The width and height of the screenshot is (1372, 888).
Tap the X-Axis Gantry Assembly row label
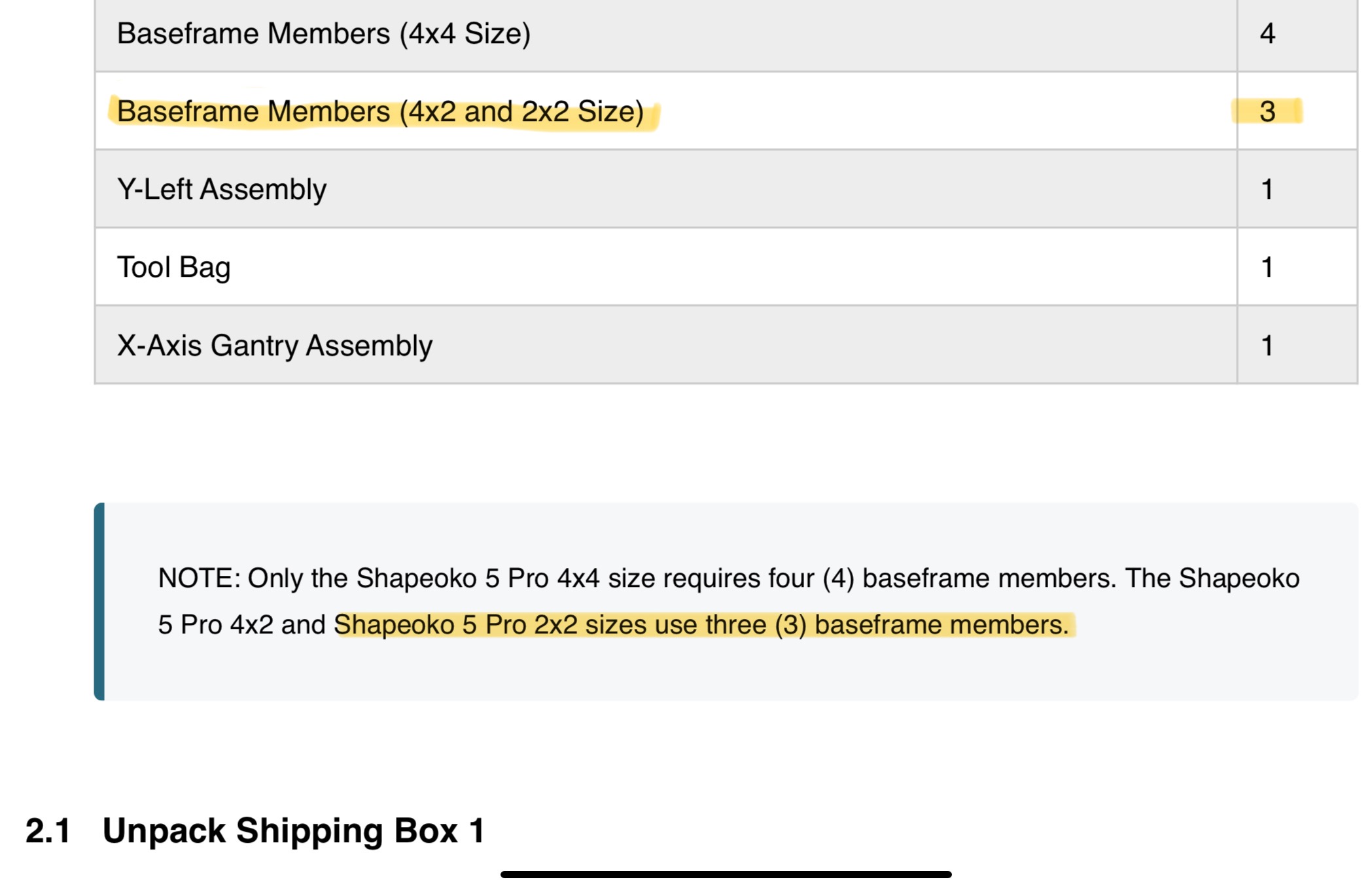(274, 346)
